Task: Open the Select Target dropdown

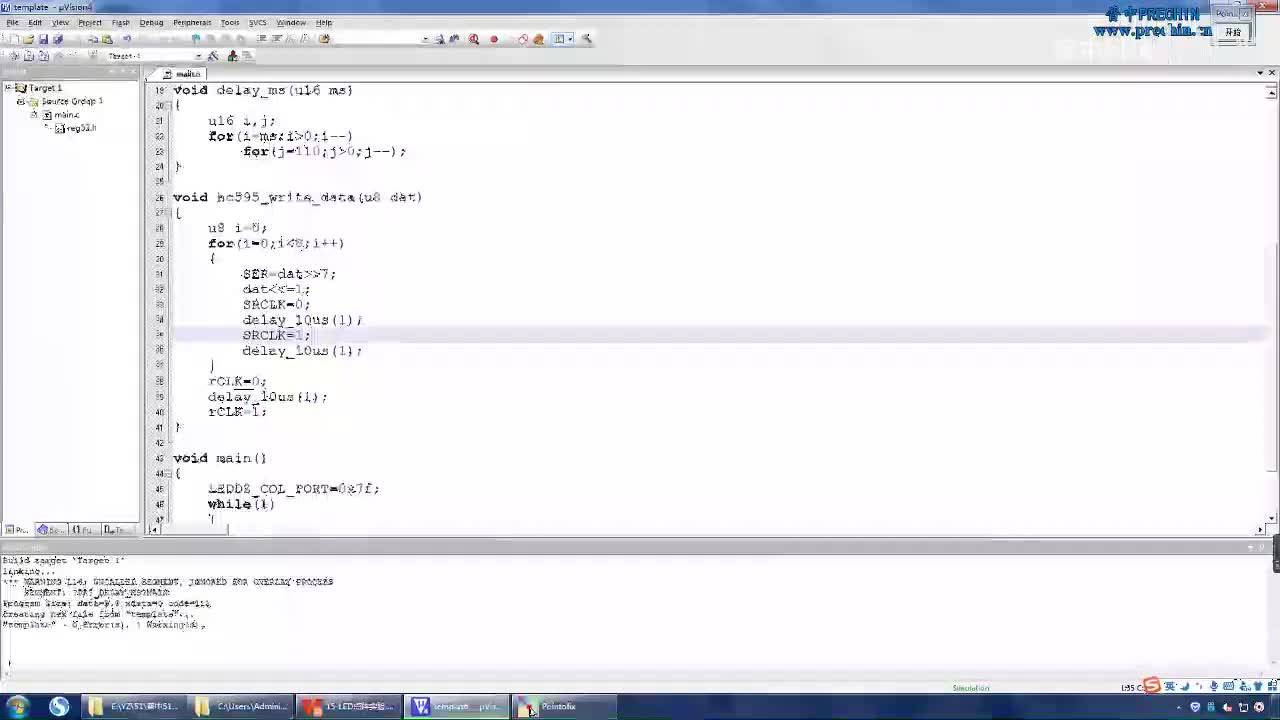Action: pos(199,56)
